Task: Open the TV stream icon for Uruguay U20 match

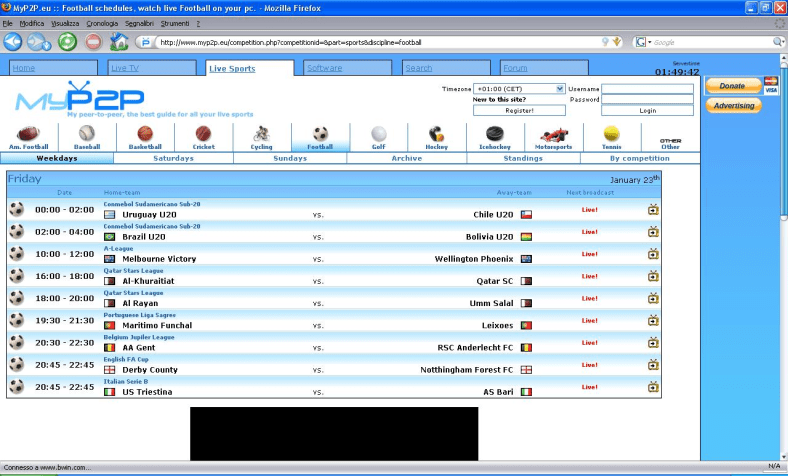Action: (653, 210)
